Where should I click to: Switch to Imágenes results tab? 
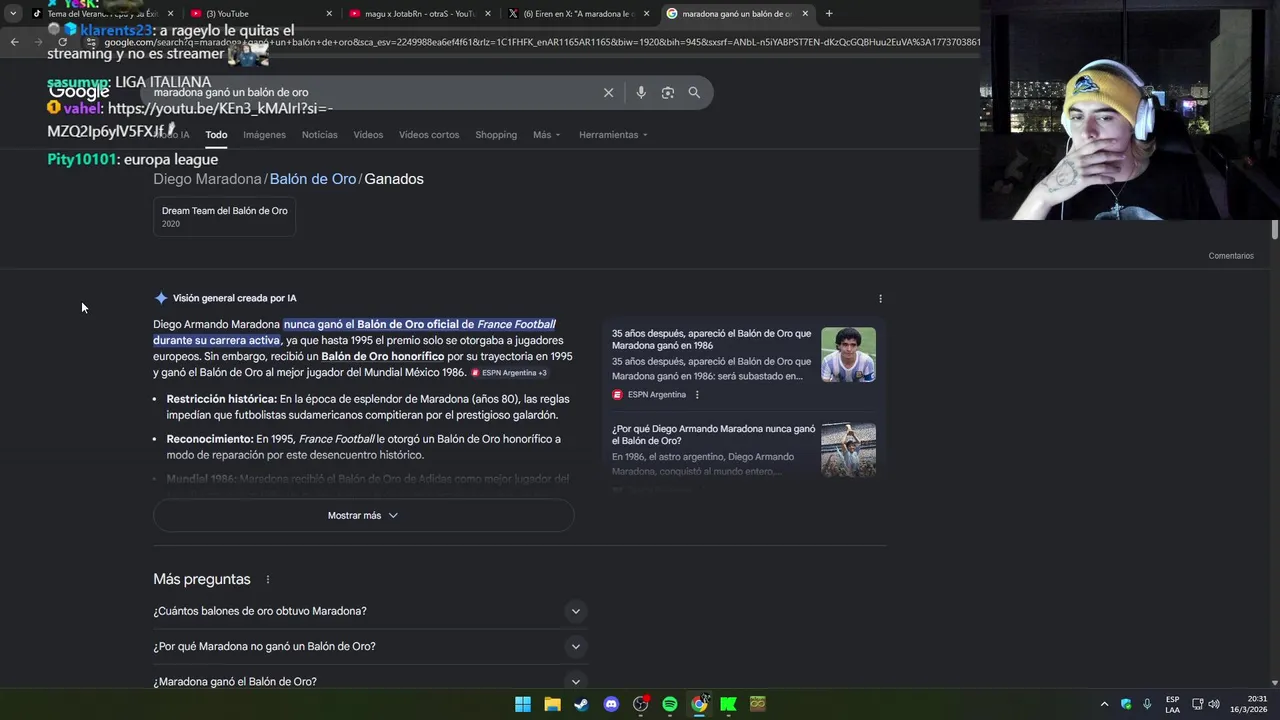[264, 135]
